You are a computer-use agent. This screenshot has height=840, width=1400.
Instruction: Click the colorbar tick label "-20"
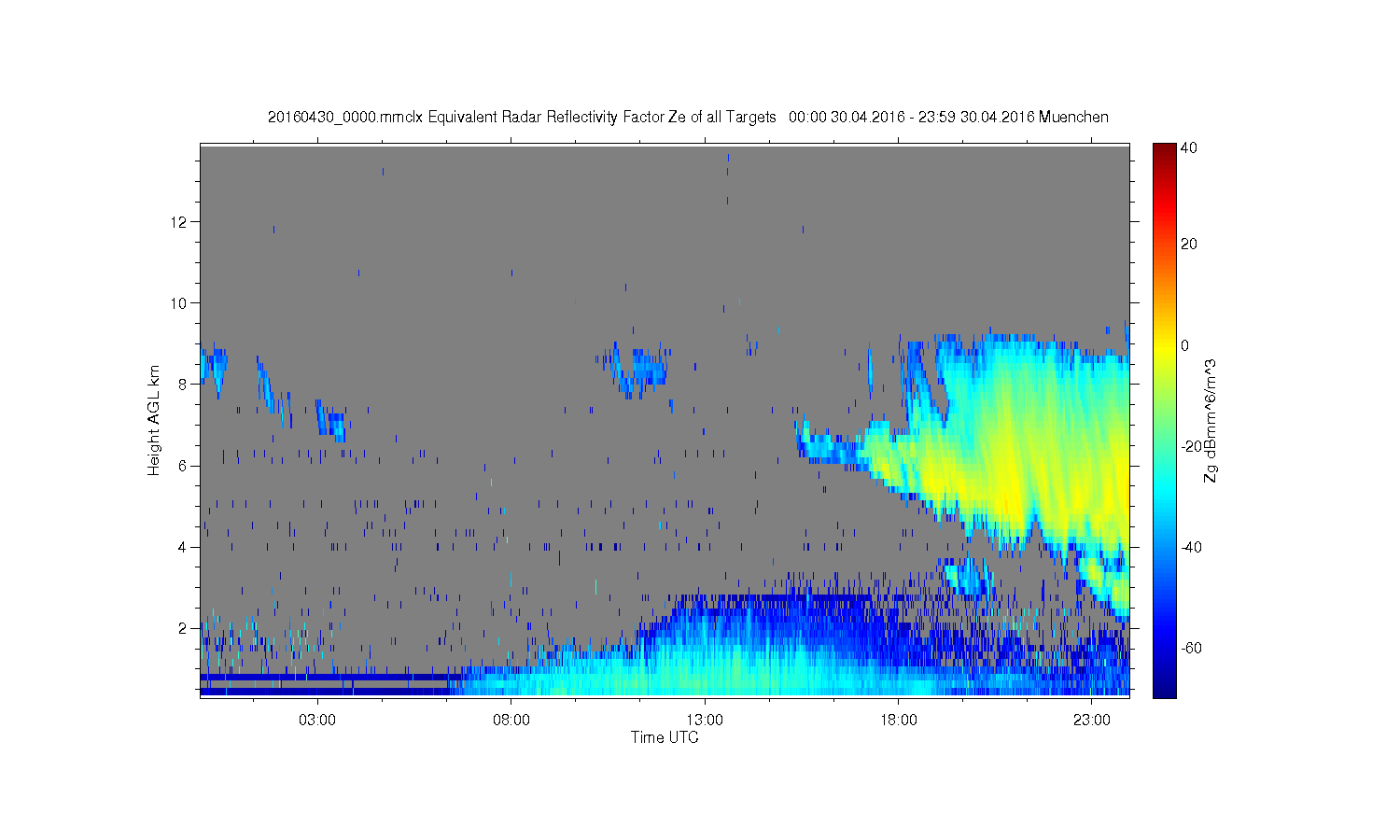coord(1191,446)
